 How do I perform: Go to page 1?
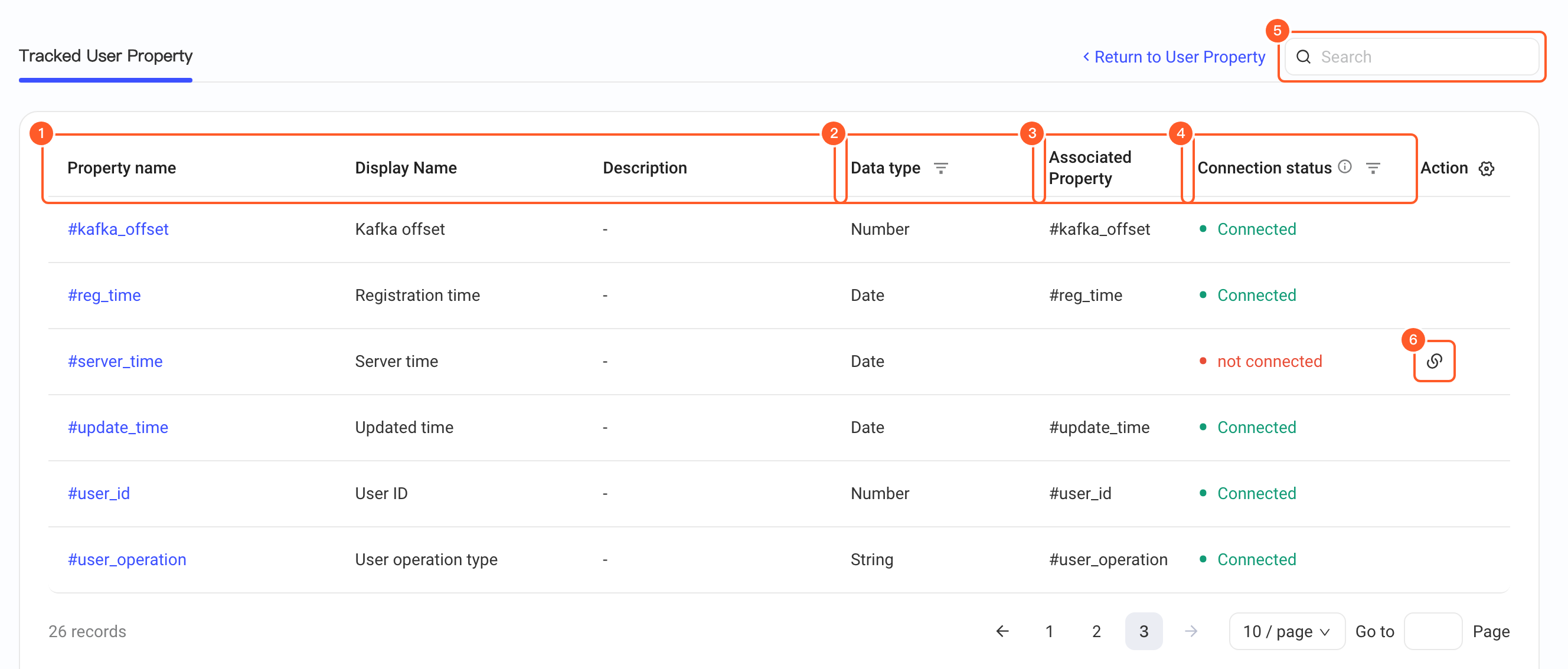(1050, 631)
